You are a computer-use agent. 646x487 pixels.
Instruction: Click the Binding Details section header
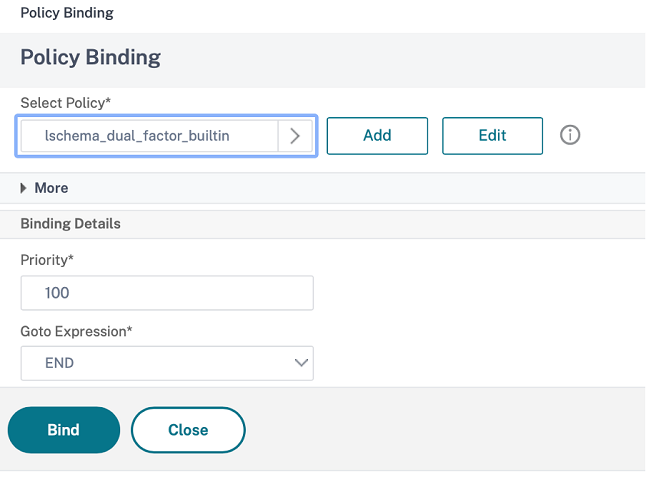click(x=71, y=224)
